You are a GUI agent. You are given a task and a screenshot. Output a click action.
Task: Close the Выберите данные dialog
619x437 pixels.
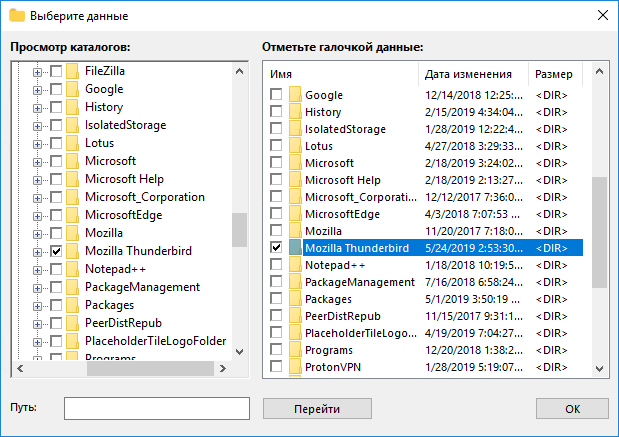pos(602,15)
